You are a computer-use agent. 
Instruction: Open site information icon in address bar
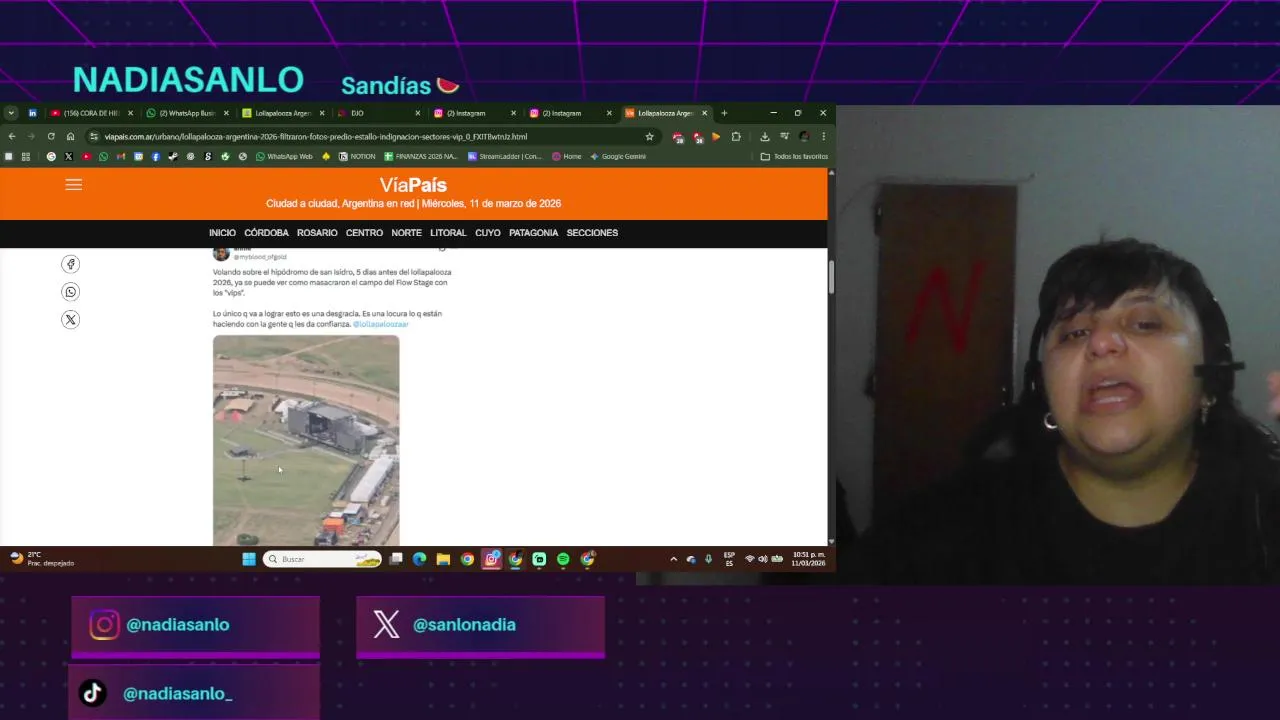click(x=93, y=136)
